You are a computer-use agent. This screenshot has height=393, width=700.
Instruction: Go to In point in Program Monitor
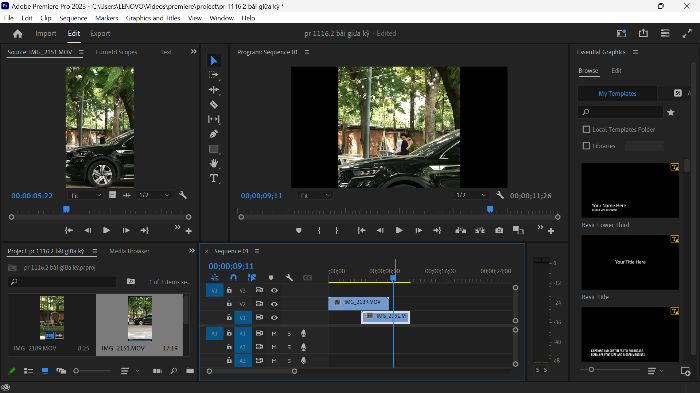tap(361, 230)
